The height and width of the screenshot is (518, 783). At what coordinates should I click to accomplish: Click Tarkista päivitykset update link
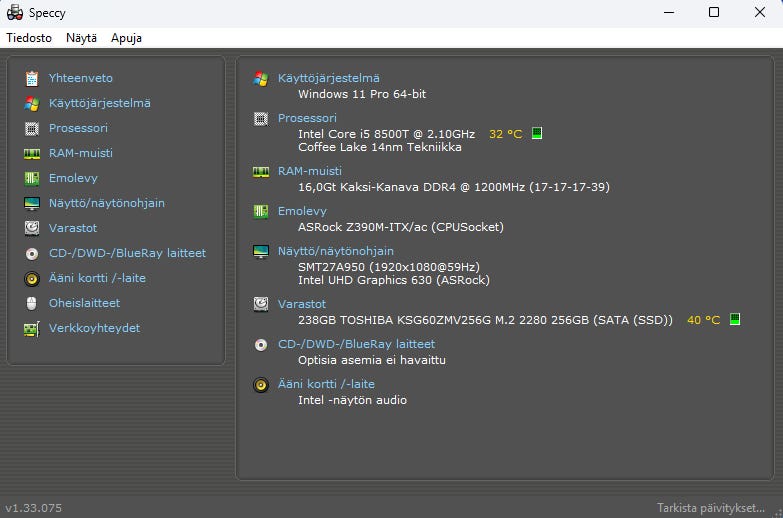(x=710, y=507)
